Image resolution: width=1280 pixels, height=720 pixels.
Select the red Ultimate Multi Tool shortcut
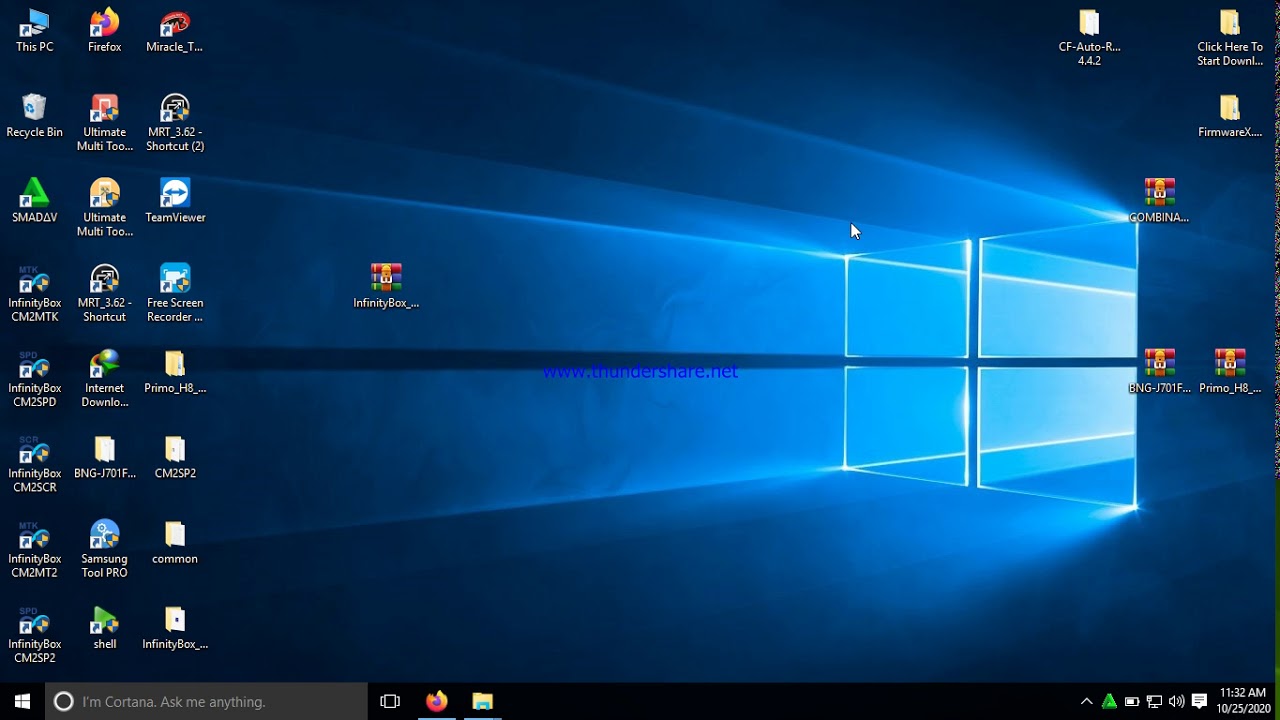(104, 123)
